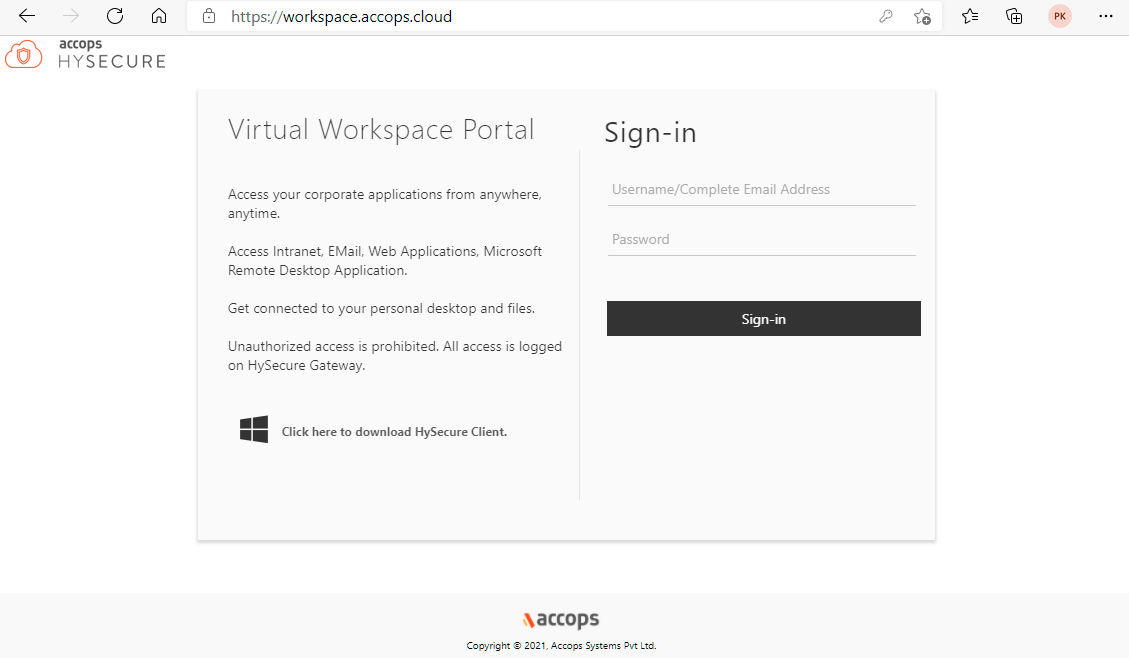Focus the Username/Complete Email Address field
The height and width of the screenshot is (658, 1129).
(761, 190)
